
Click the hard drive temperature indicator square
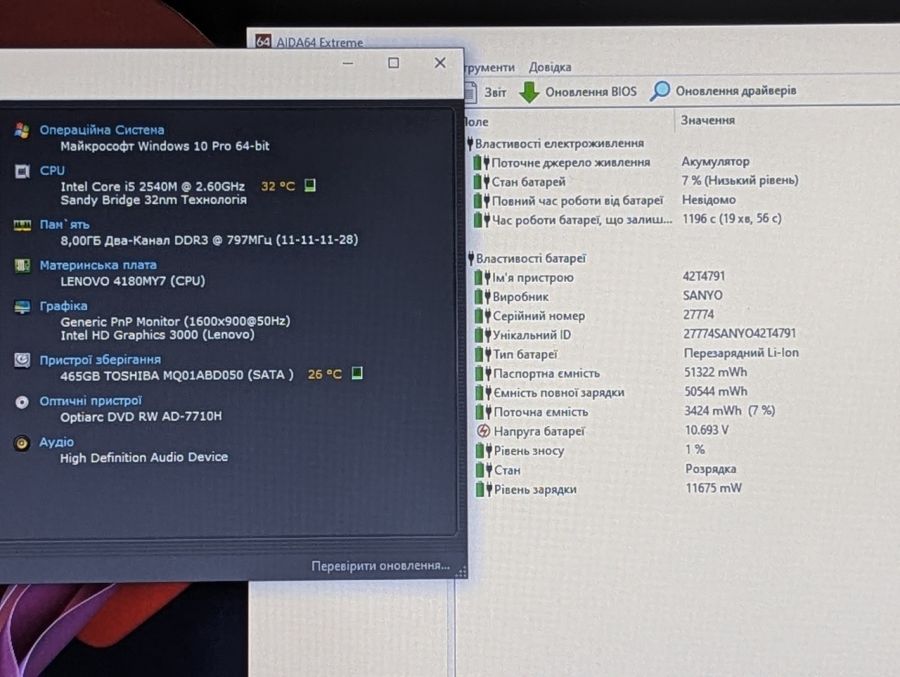pyautogui.click(x=357, y=373)
